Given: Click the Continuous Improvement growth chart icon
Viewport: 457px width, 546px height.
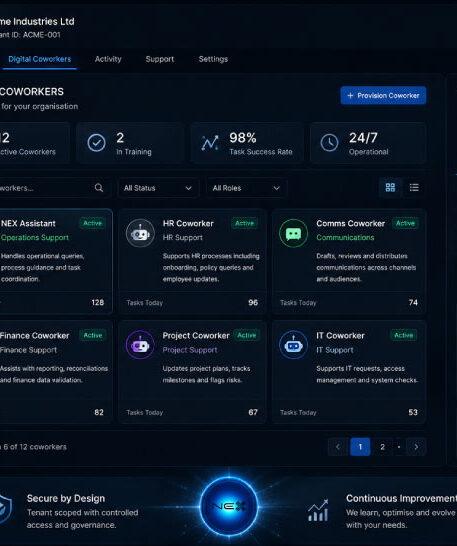Looking at the screenshot, I should point(318,510).
